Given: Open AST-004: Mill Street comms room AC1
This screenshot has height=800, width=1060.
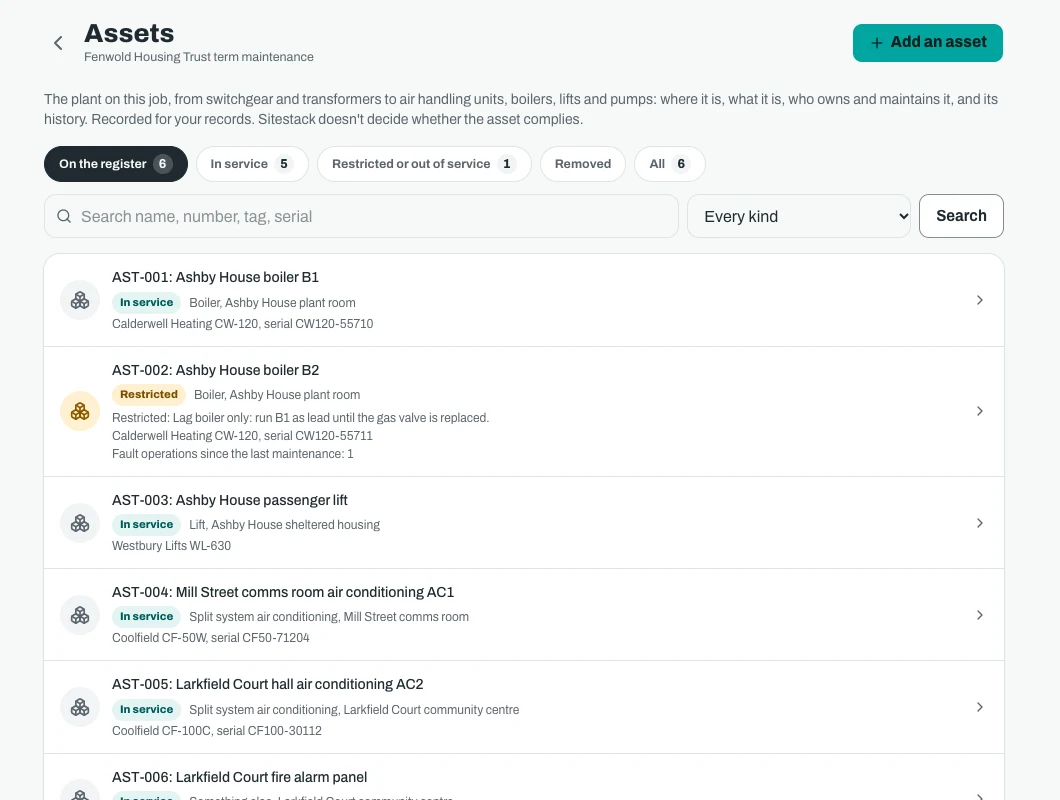Looking at the screenshot, I should [524, 615].
